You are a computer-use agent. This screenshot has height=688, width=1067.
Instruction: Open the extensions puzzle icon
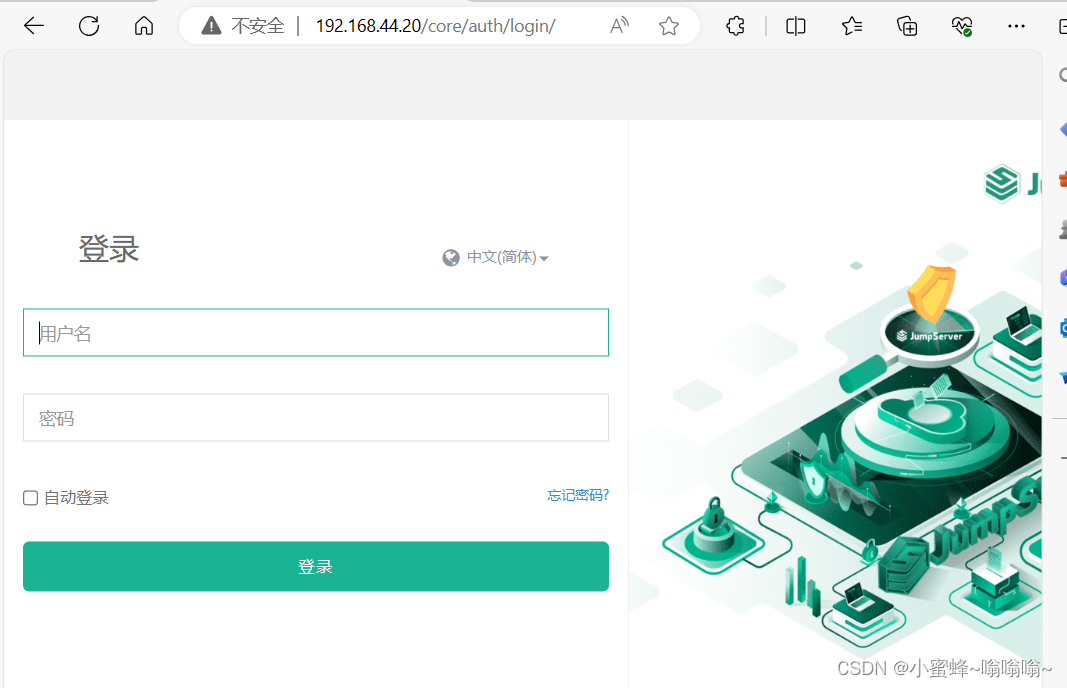(736, 26)
